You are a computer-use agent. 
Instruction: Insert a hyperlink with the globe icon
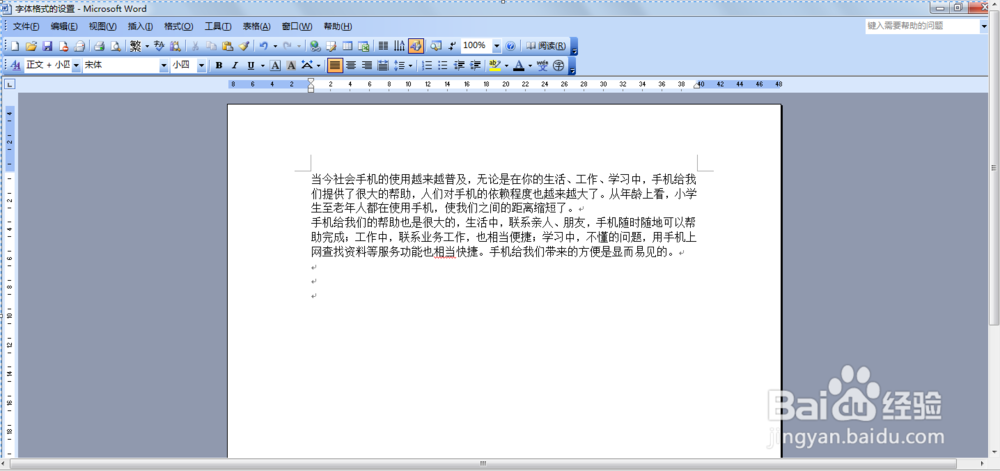click(315, 46)
